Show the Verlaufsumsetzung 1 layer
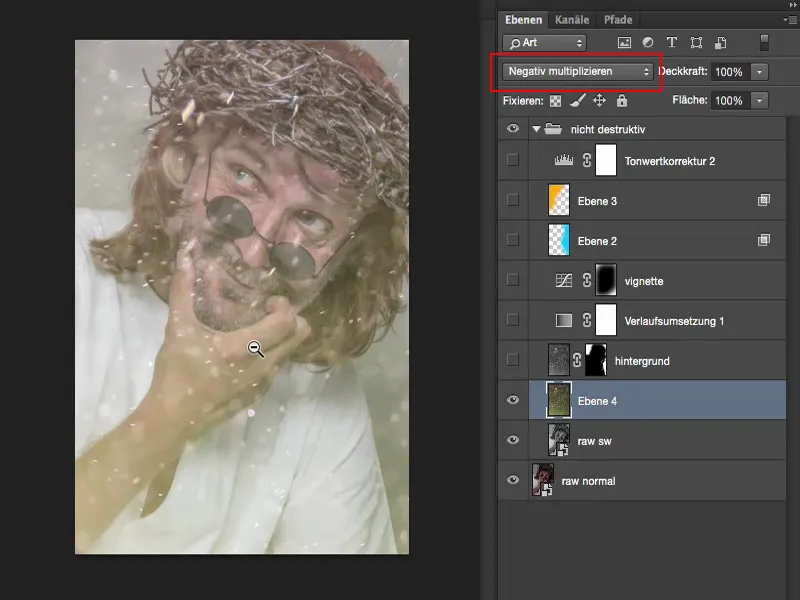Viewport: 800px width, 600px height. [x=513, y=320]
